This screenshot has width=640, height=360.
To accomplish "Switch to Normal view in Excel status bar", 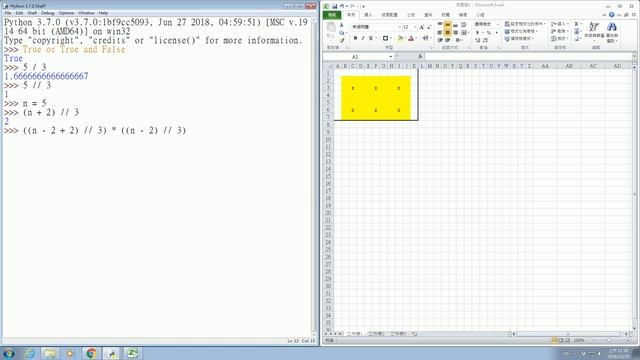I will [x=554, y=340].
